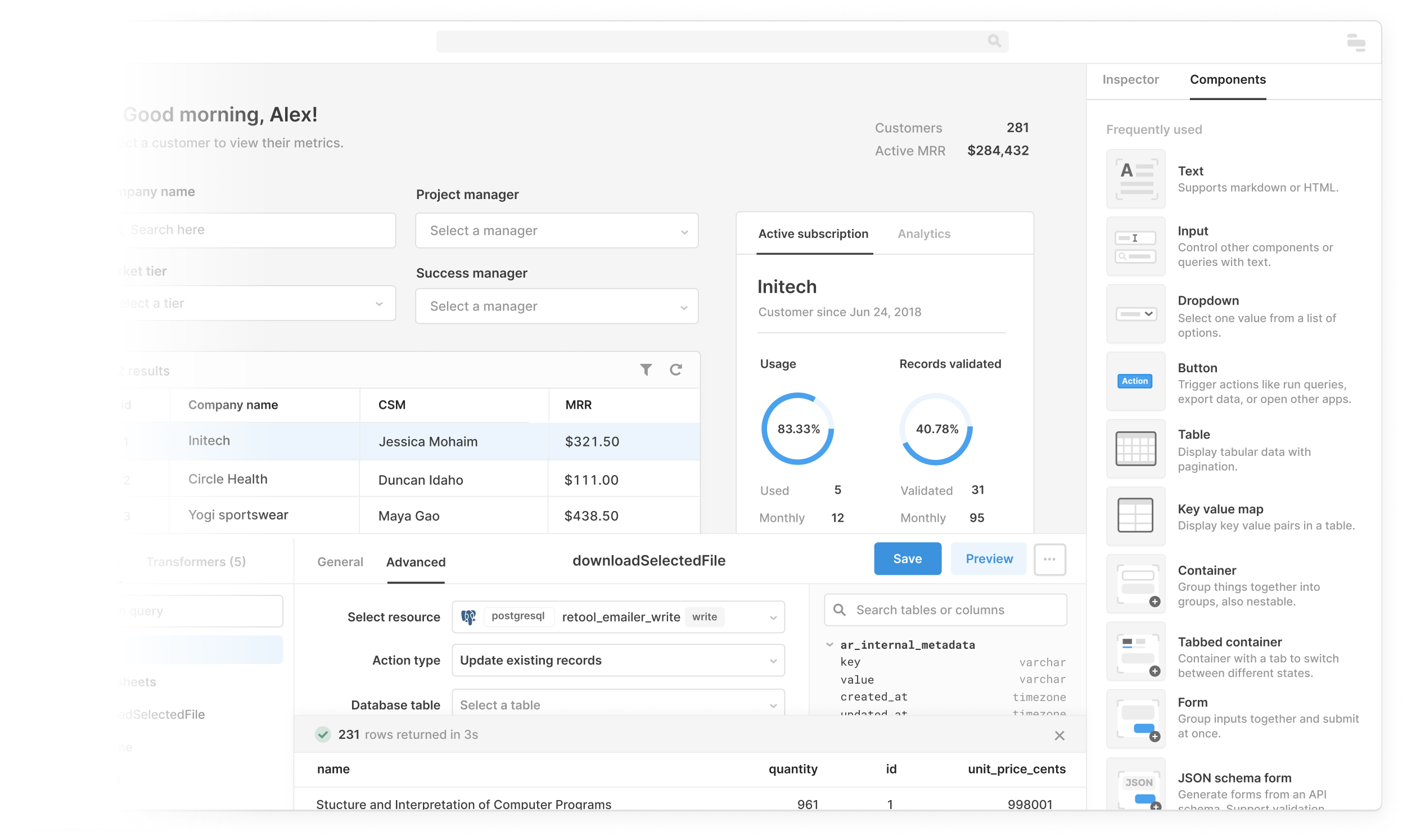Click the Dropdown component icon in sidebar

pyautogui.click(x=1134, y=313)
